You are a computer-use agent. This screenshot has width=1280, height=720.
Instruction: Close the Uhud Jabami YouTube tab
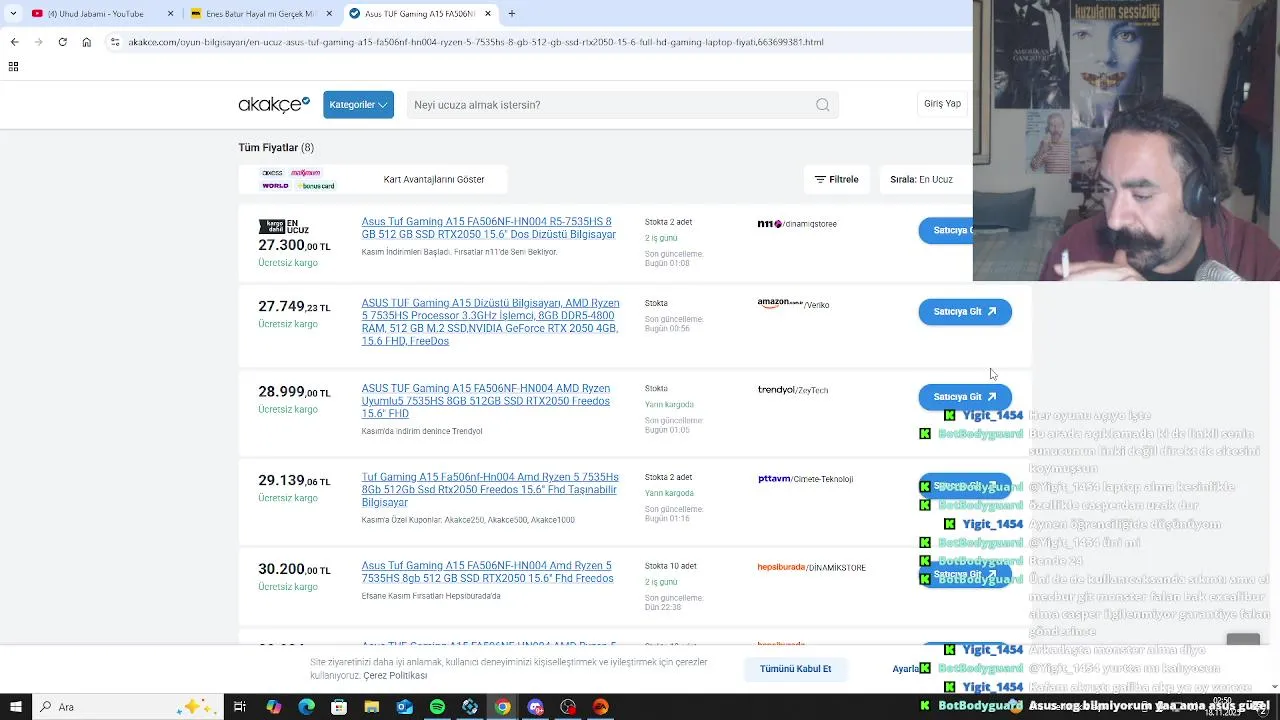click(x=171, y=14)
